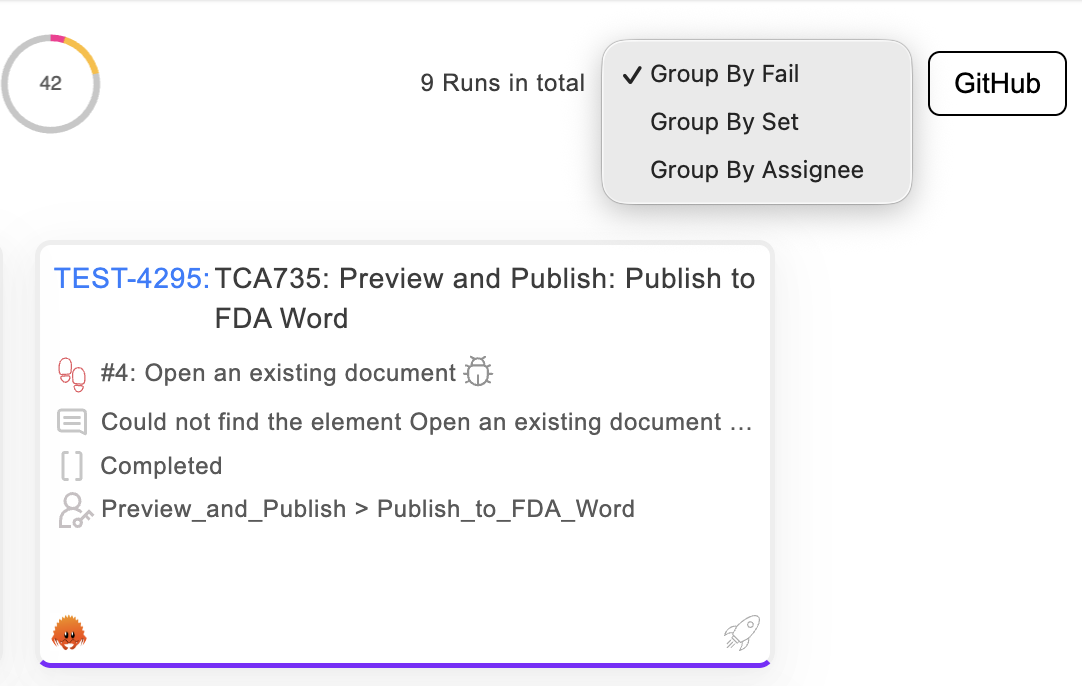
Task: Click the comment bubble icon
Action: 72,422
